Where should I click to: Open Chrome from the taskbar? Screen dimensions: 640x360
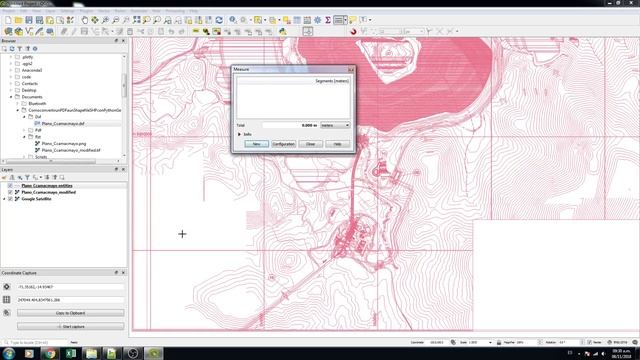(x=50, y=353)
